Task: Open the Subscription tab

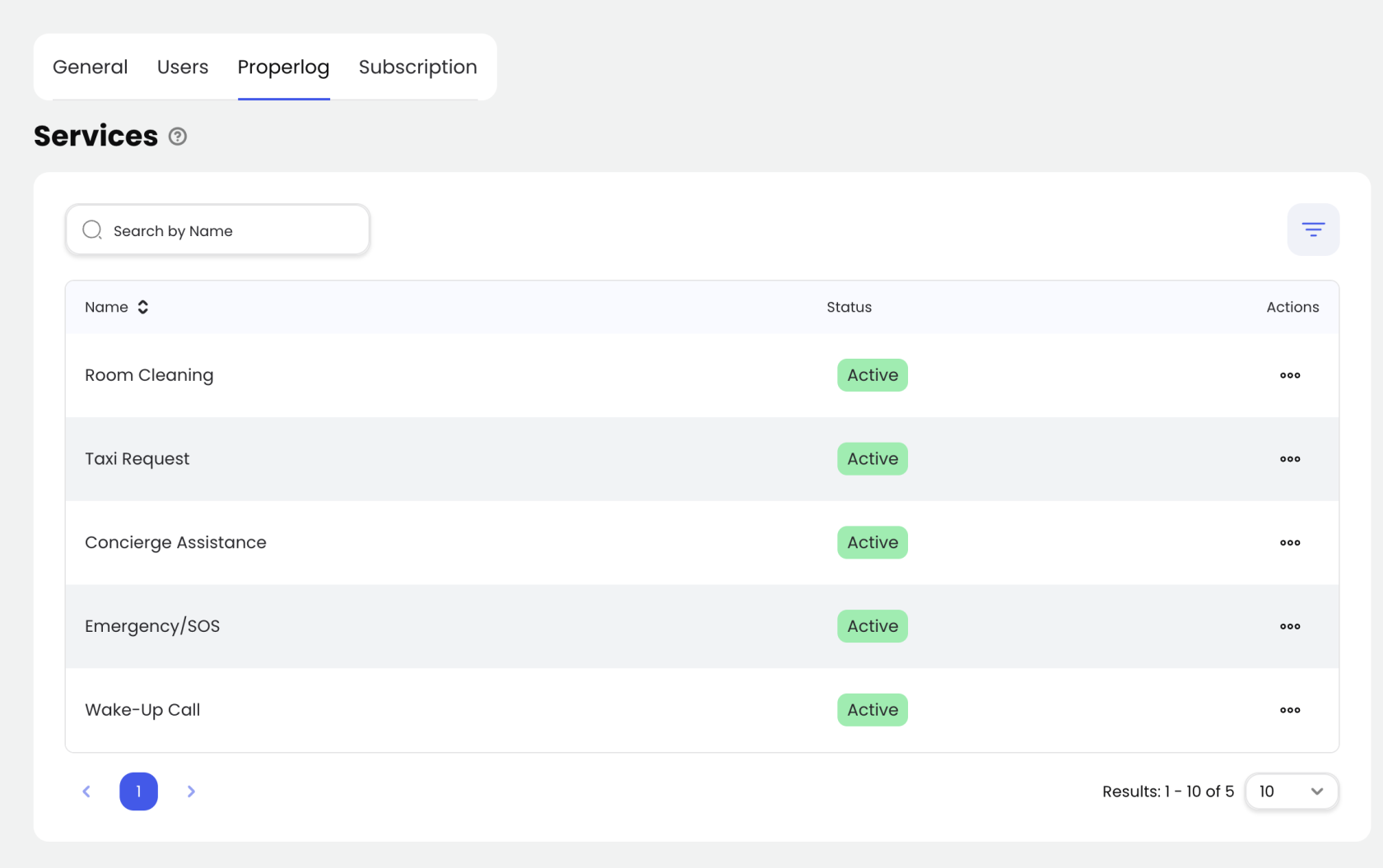Action: (417, 67)
